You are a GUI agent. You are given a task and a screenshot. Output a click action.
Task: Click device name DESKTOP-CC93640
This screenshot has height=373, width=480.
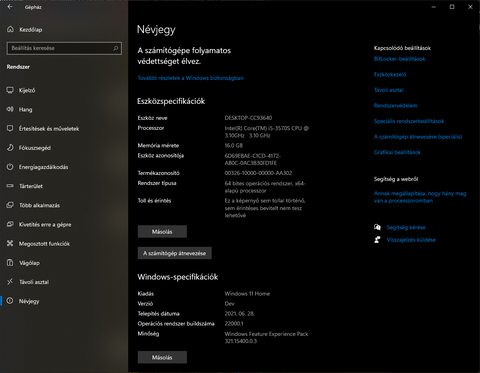tap(248, 118)
